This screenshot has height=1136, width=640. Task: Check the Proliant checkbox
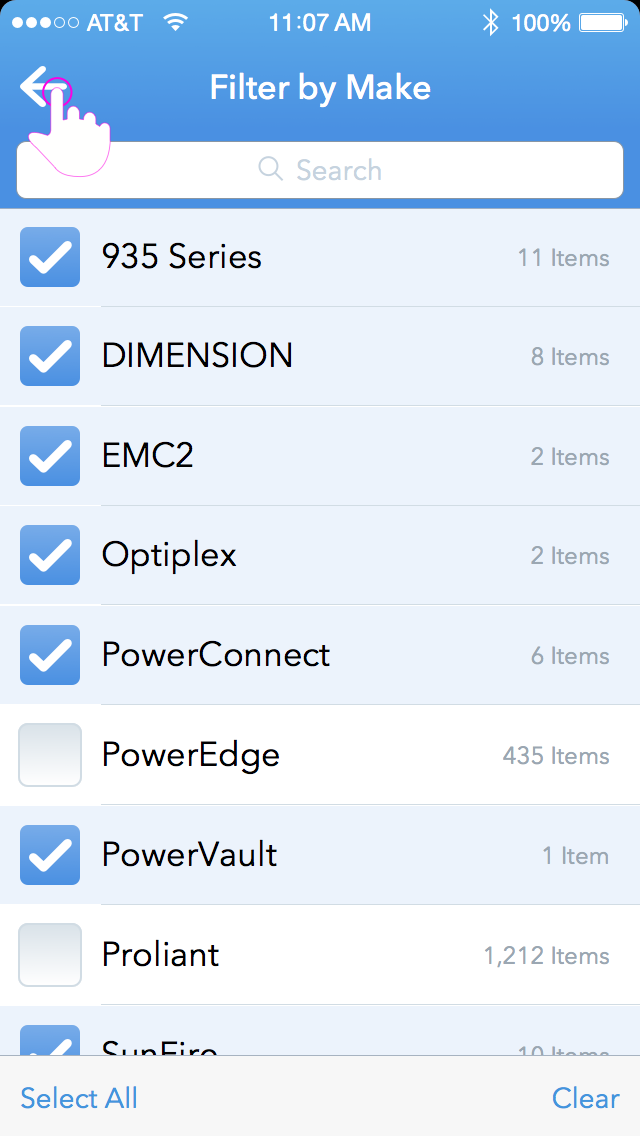point(50,954)
